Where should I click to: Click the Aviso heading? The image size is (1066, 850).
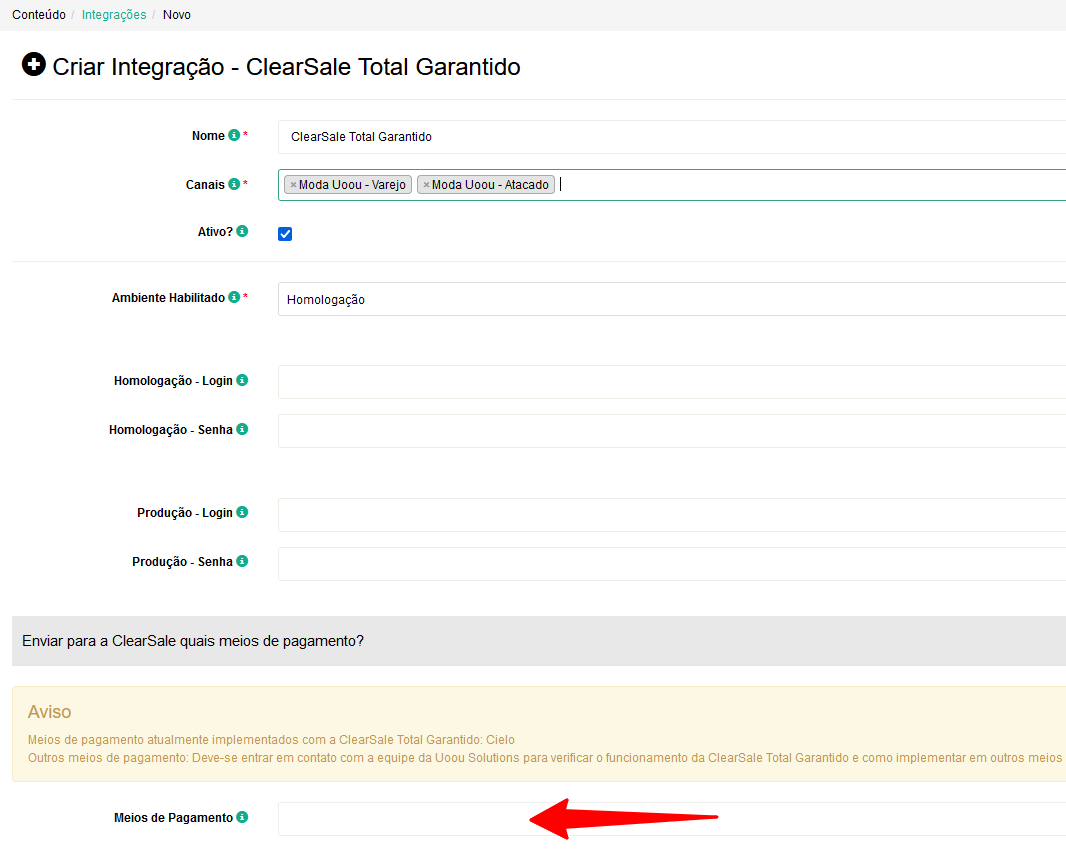tap(50, 712)
